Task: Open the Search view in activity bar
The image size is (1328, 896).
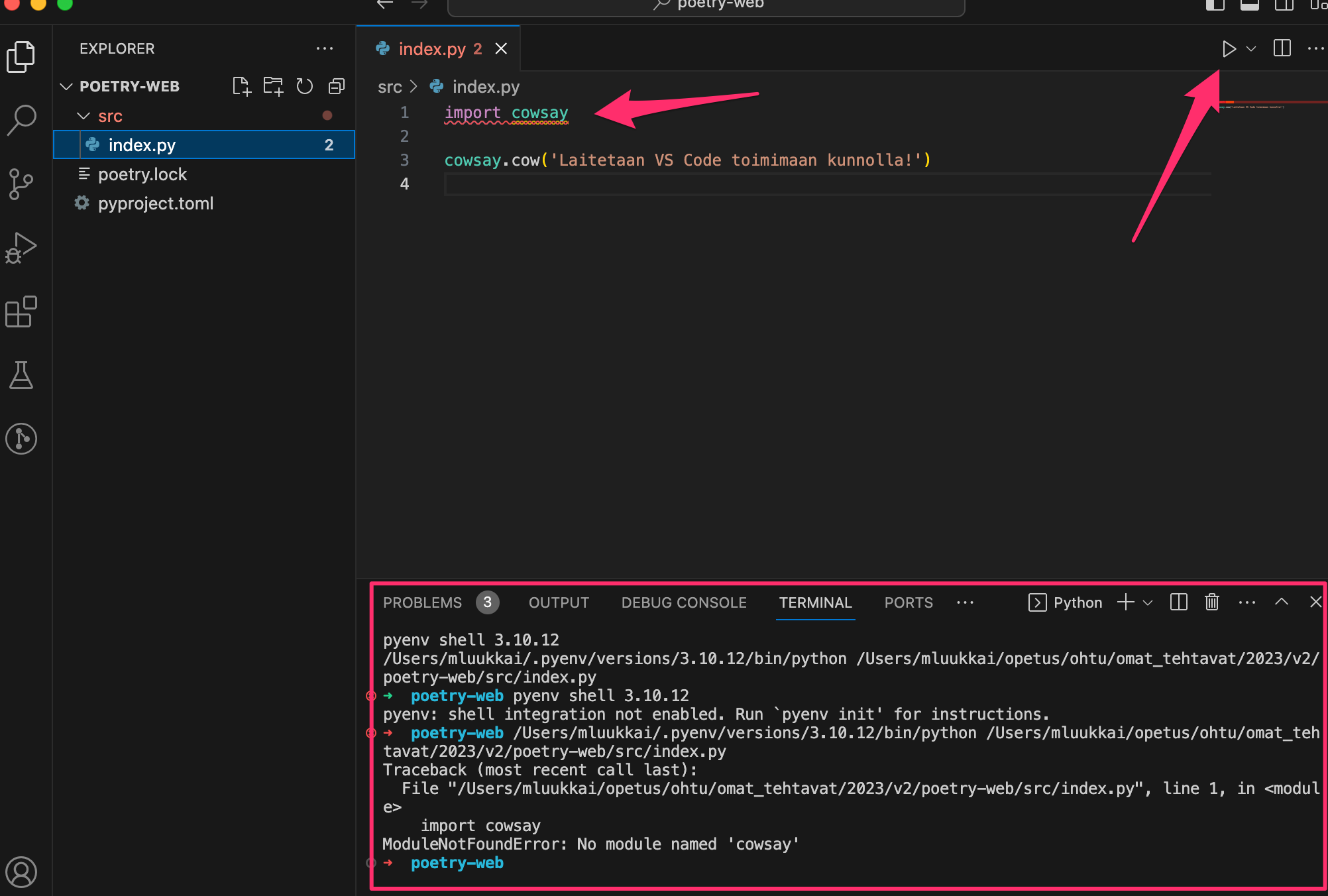Action: coord(21,120)
